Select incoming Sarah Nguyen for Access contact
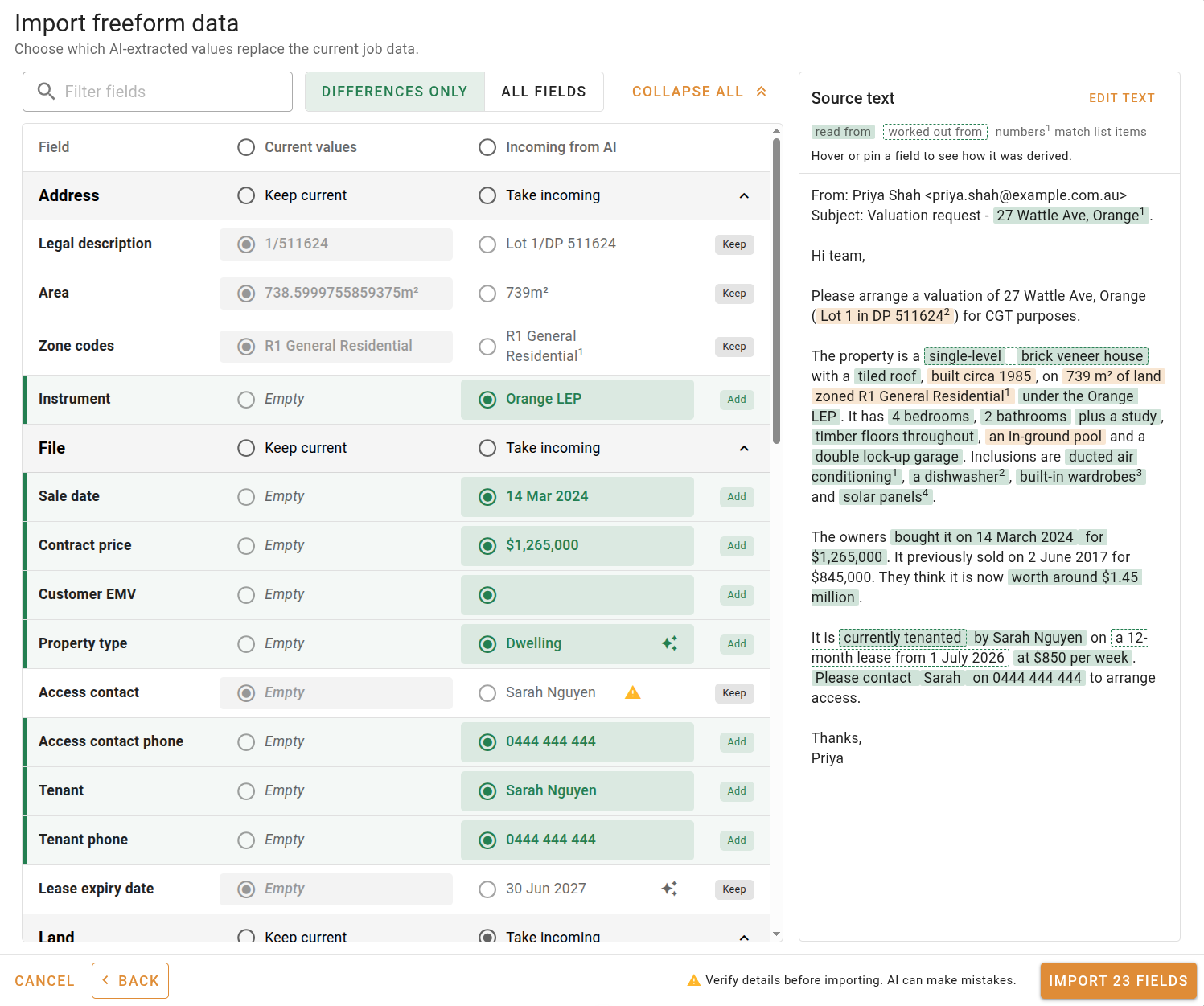This screenshot has width=1204, height=1006. (487, 693)
